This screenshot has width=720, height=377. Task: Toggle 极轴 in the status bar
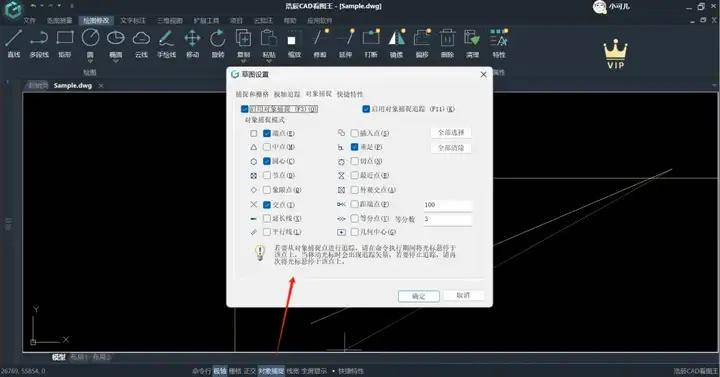point(220,371)
